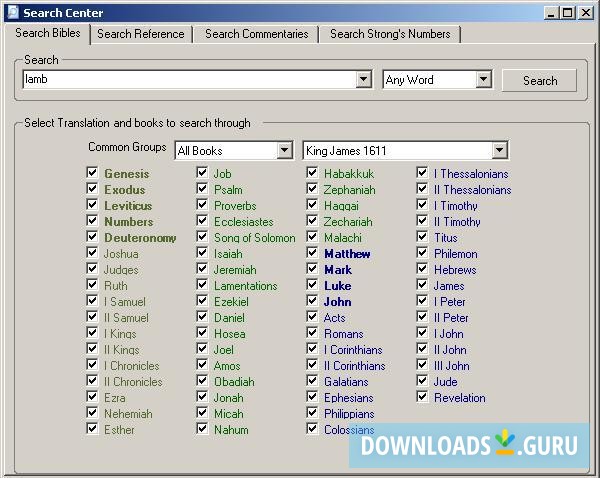Click the search text field containing lamb
The image size is (600, 478).
point(190,80)
